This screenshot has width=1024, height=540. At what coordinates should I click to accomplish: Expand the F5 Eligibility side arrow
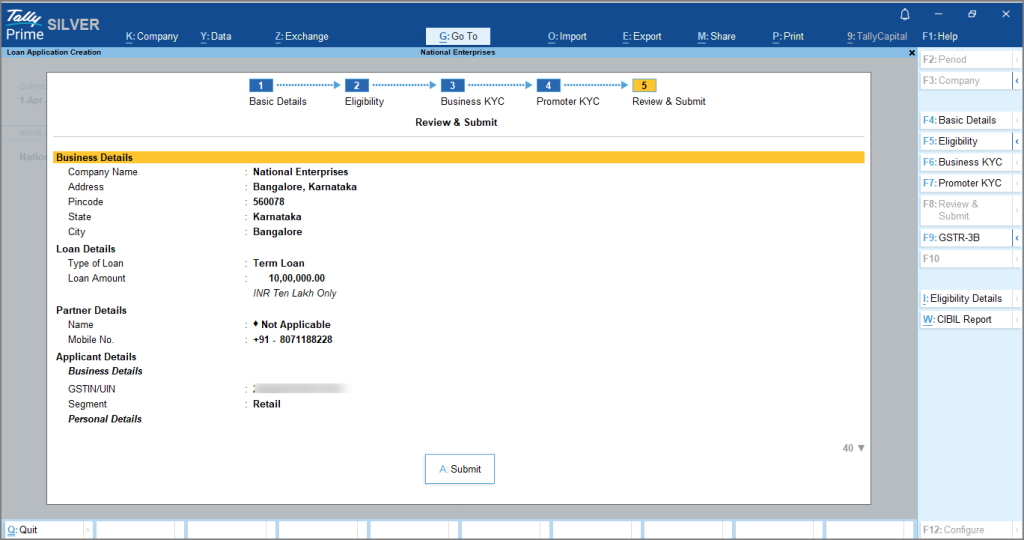[1017, 142]
